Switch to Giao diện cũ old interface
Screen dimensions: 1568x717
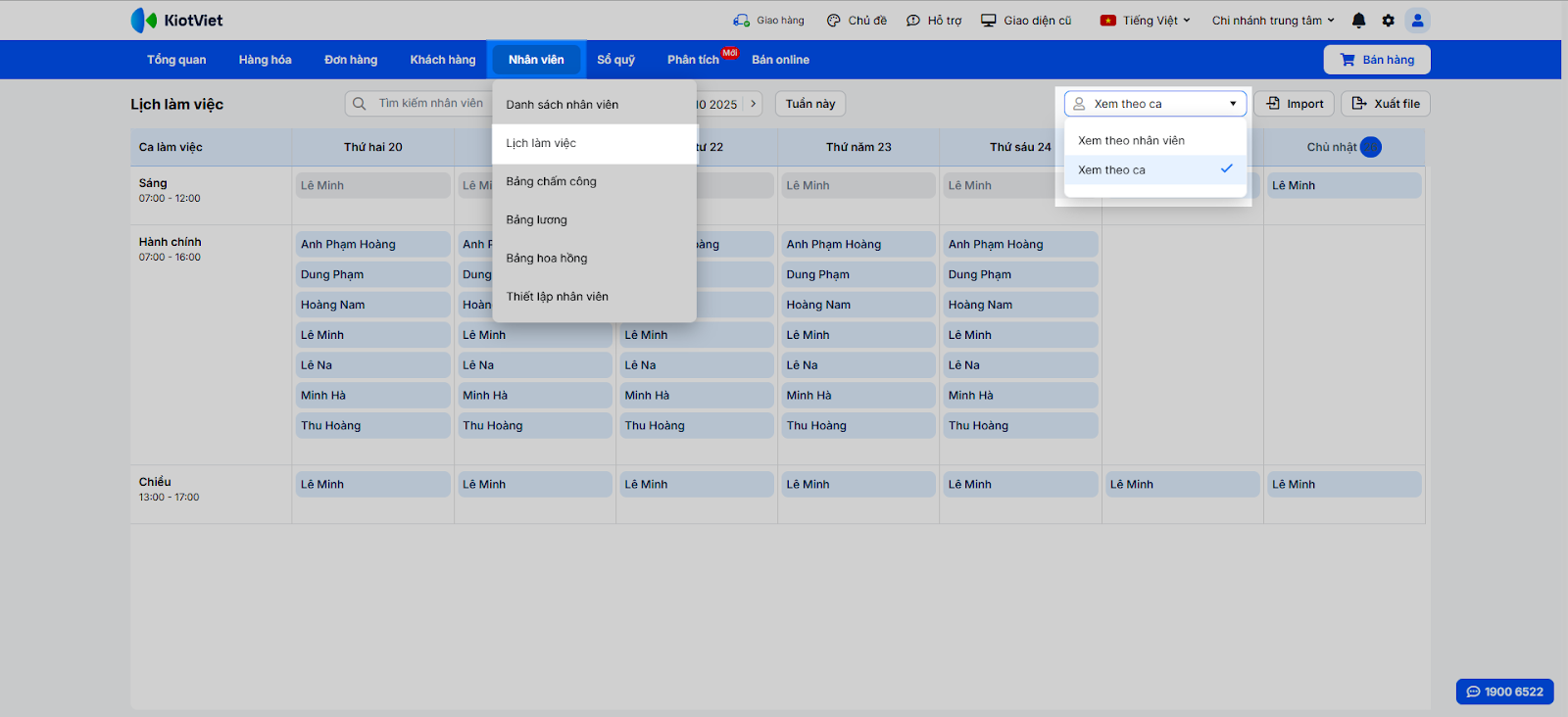tap(1026, 21)
